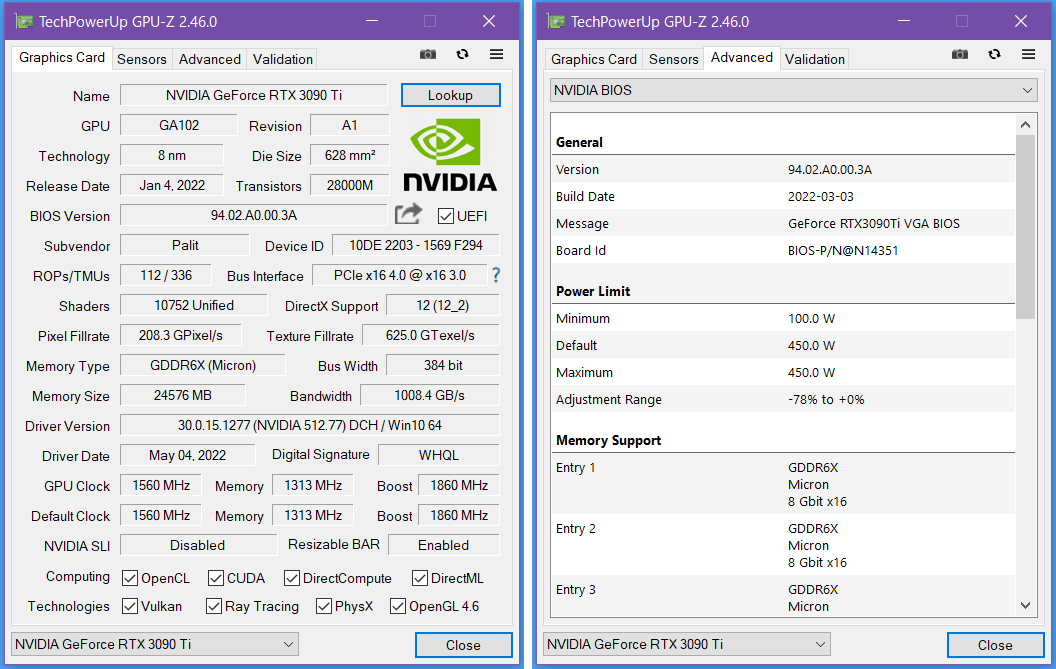Open hamburger menu in left GPU-Z window
Image resolution: width=1056 pixels, height=669 pixels.
496,54
